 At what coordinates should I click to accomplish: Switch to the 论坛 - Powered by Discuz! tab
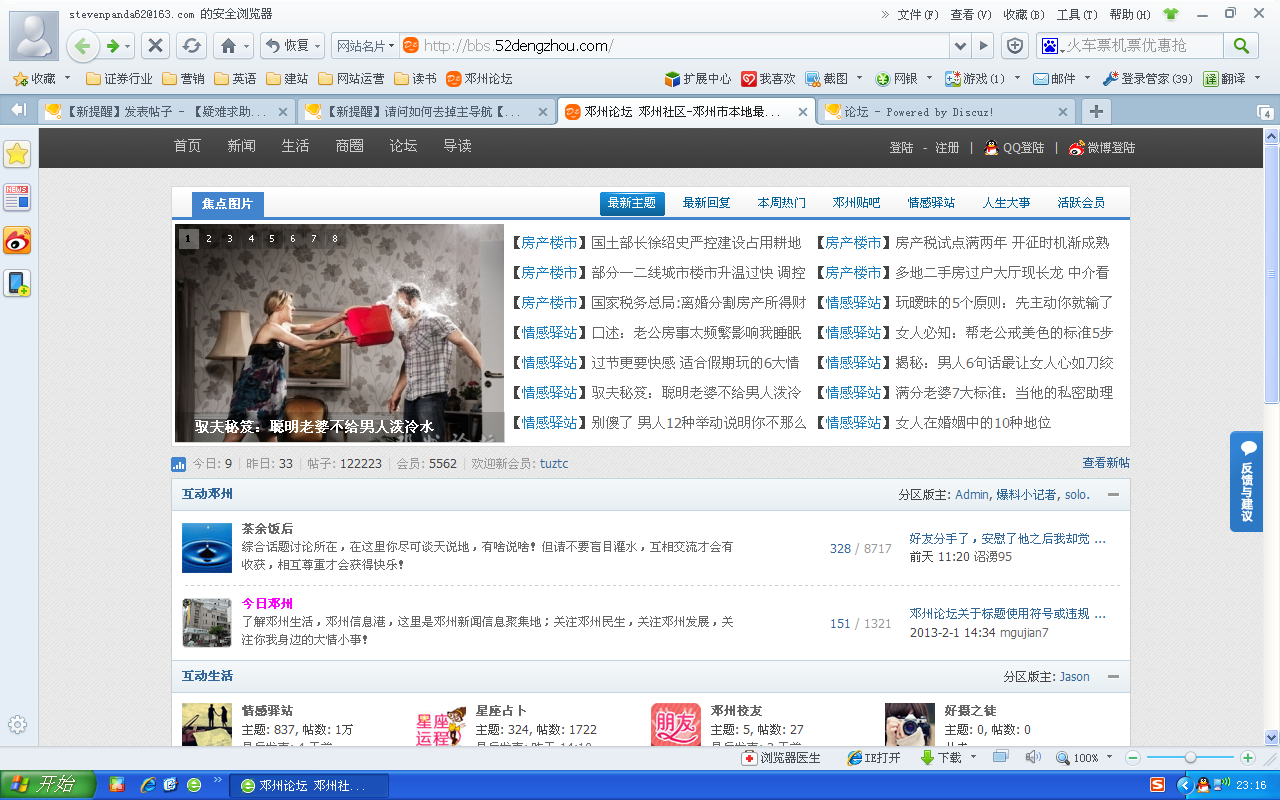[946, 112]
